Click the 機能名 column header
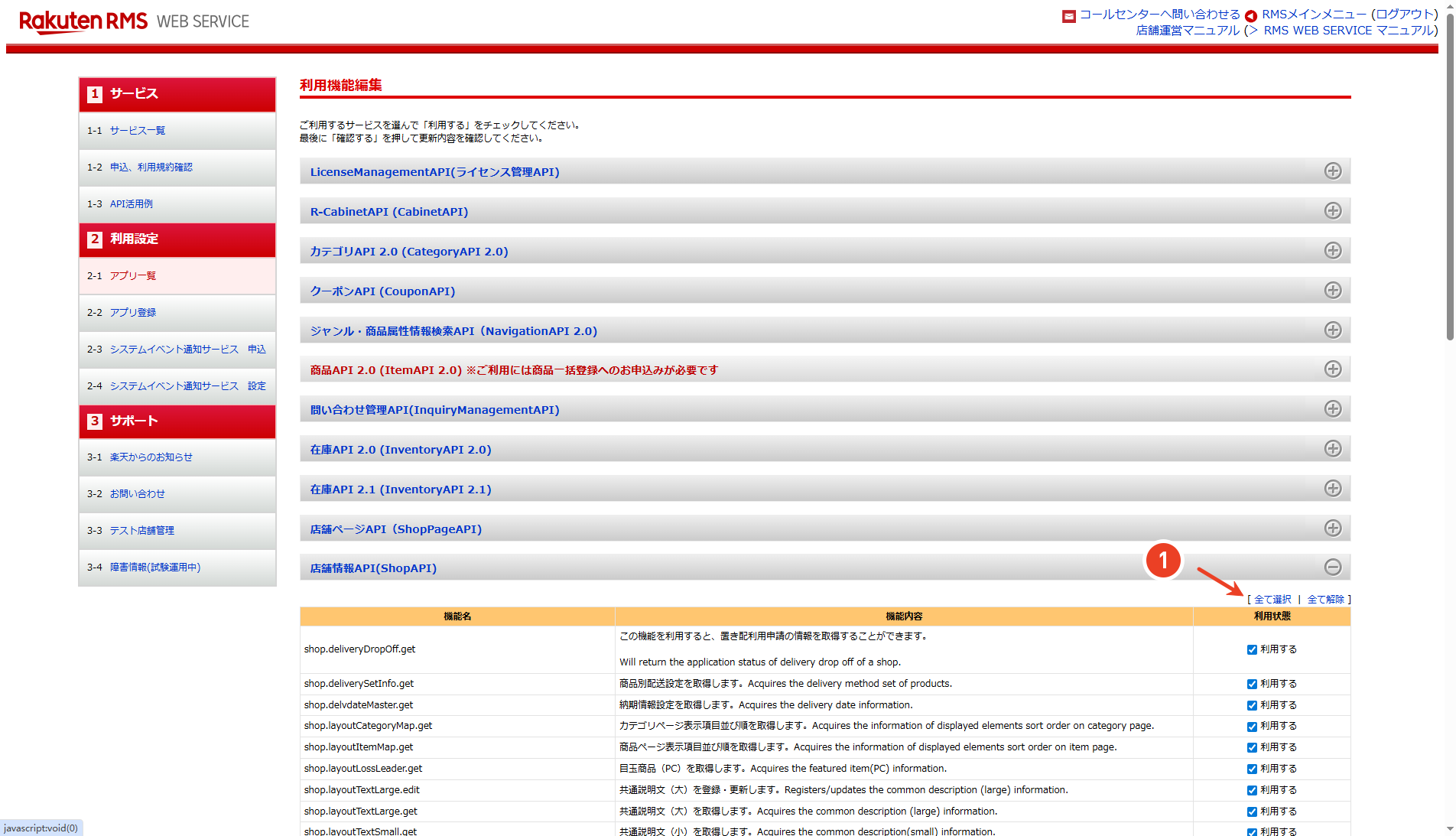 click(x=457, y=616)
